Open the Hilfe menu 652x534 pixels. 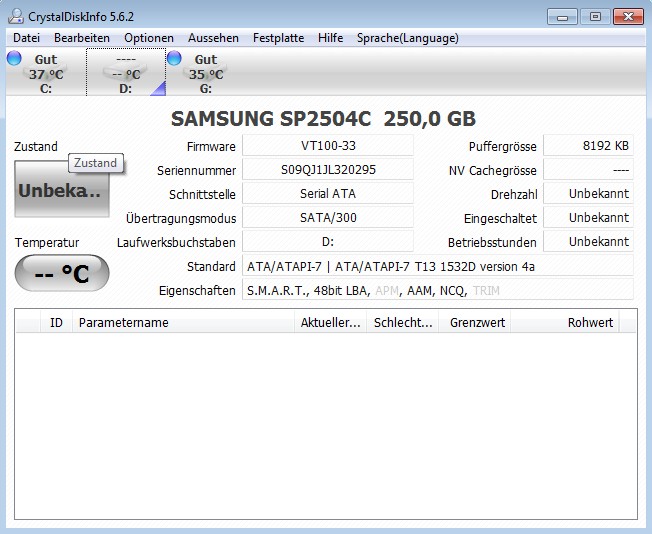pos(331,38)
